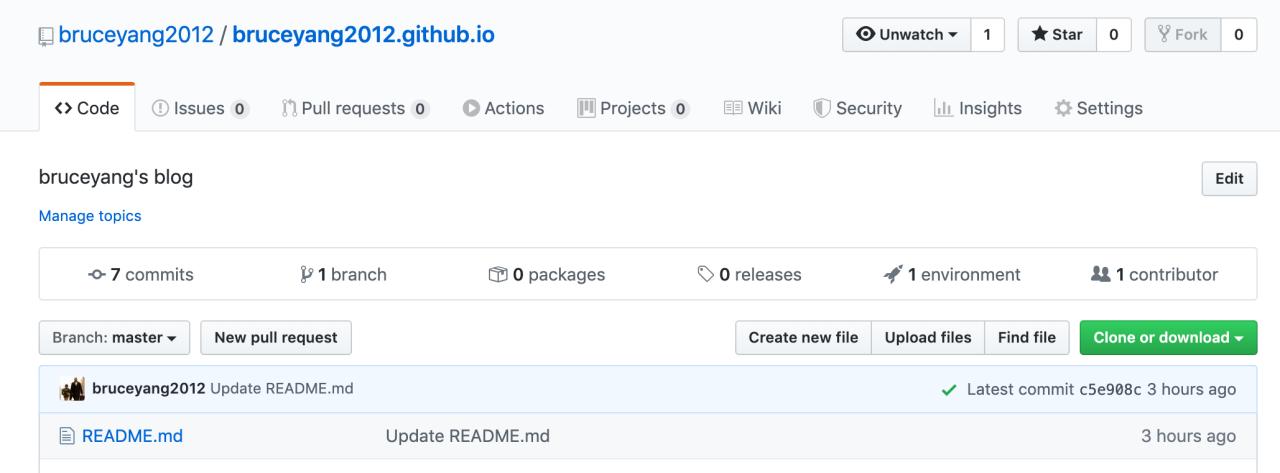Screen dimensions: 1280x473
Task: Click the Insights graph icon
Action: [x=942, y=108]
